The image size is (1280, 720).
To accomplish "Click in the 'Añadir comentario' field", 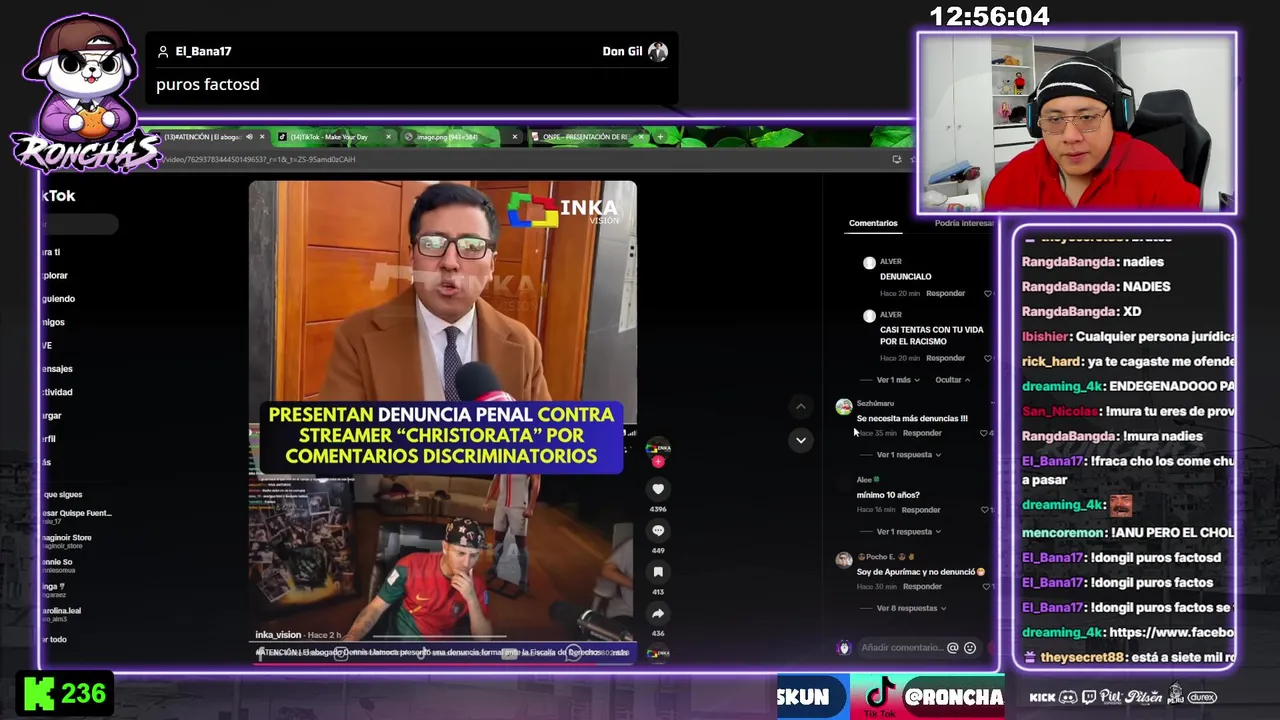I will [901, 648].
